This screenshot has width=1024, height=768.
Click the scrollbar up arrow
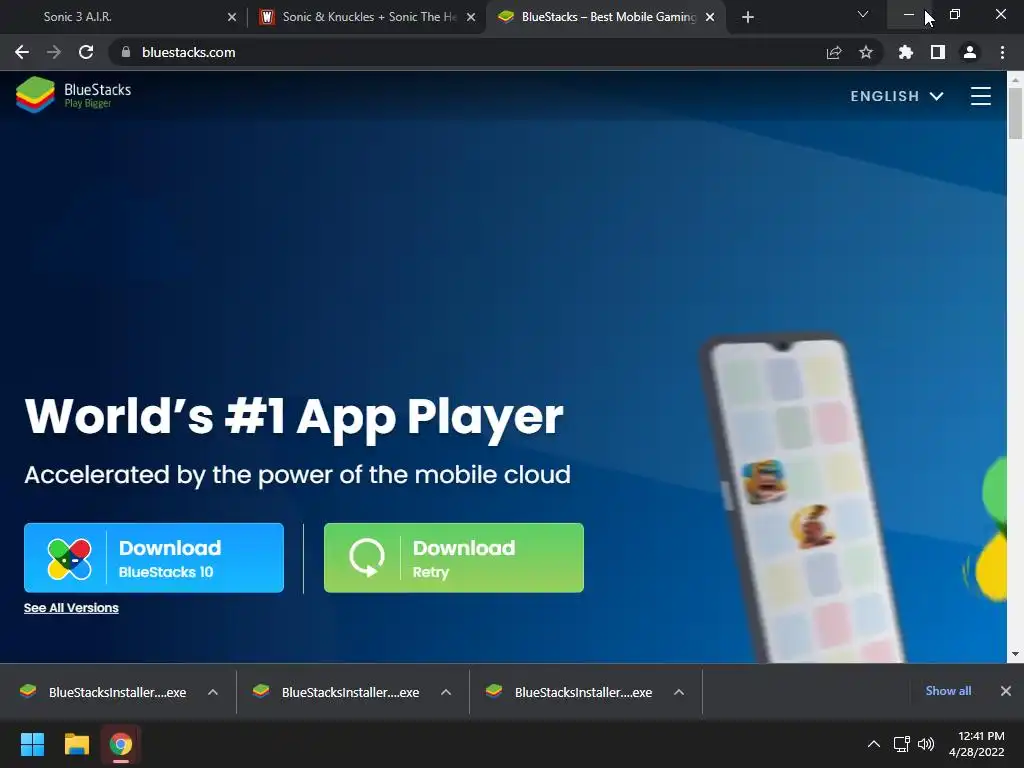coord(1015,80)
